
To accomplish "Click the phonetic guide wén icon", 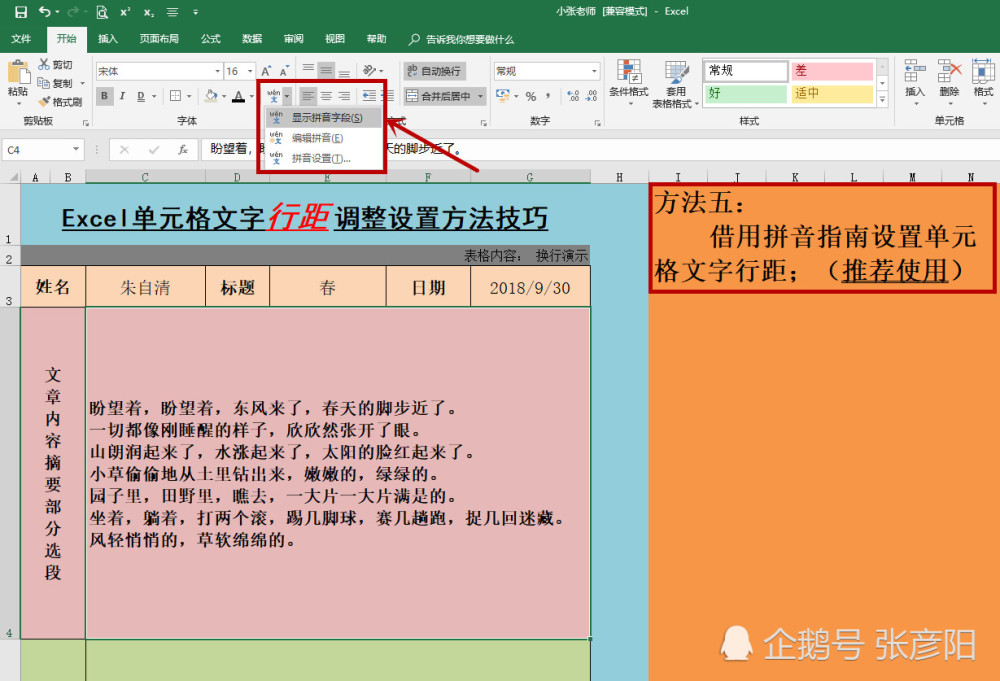I will [x=274, y=96].
